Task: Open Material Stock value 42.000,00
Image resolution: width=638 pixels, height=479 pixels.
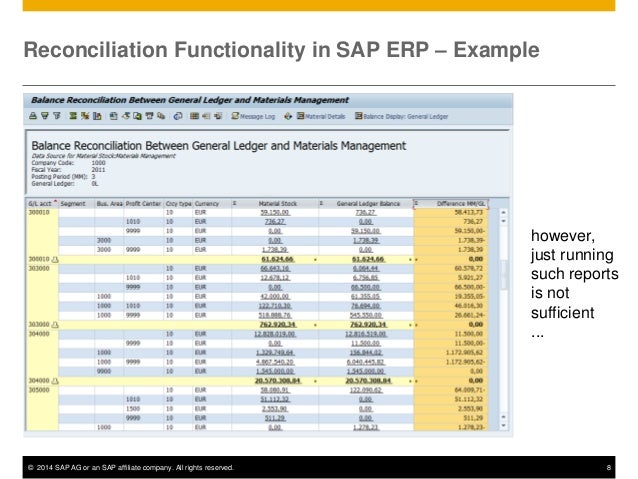Action: click(275, 297)
